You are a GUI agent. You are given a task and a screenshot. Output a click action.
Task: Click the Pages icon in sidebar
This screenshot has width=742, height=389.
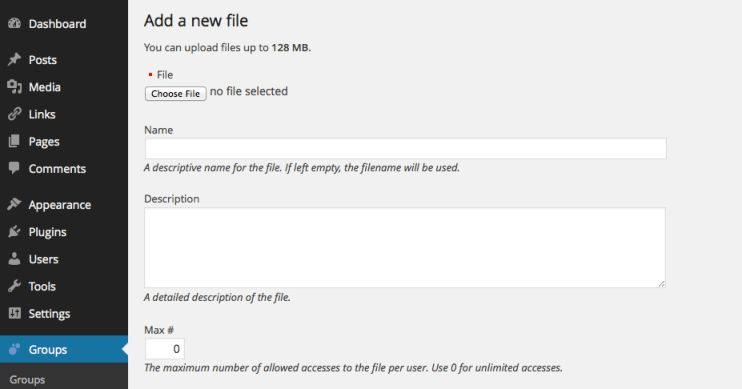coord(15,141)
